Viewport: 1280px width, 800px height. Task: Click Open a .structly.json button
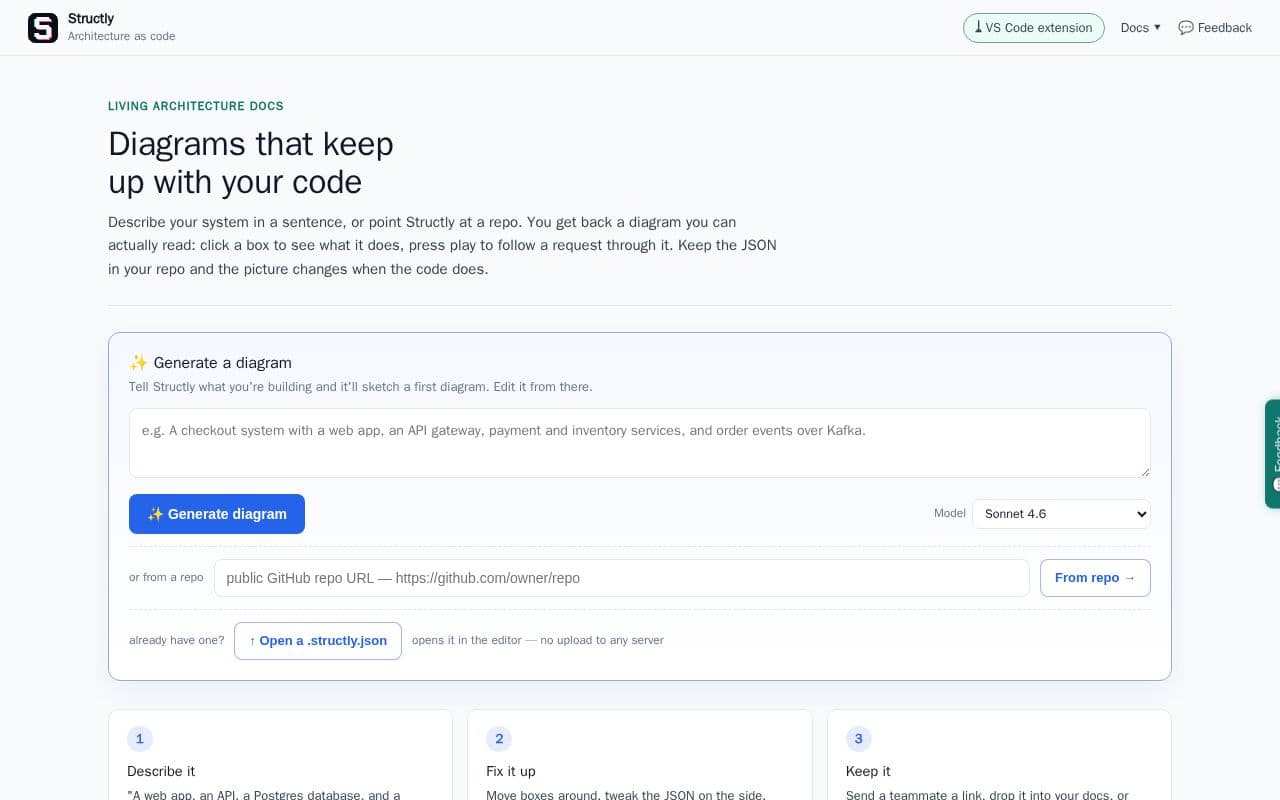[318, 641]
